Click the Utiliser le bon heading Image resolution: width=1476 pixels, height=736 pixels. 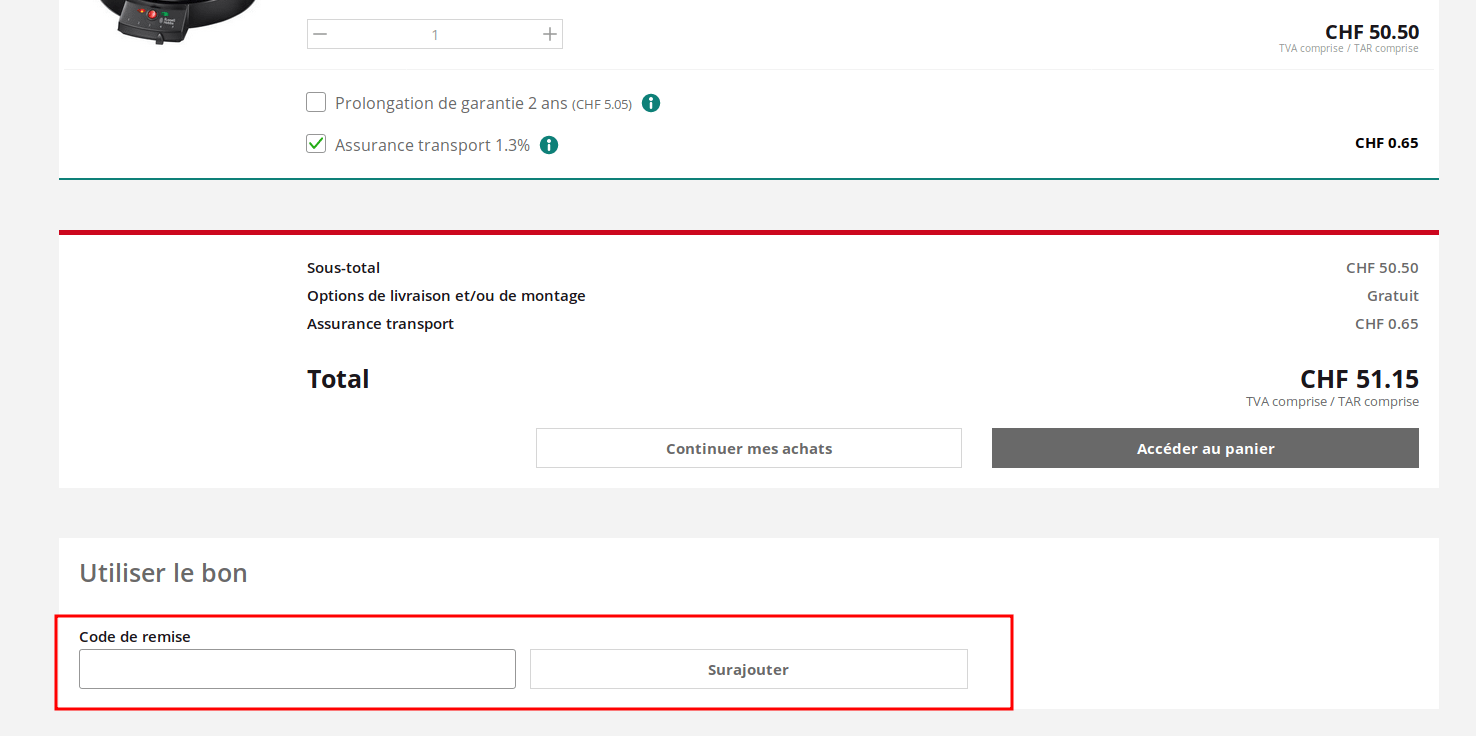click(x=163, y=573)
